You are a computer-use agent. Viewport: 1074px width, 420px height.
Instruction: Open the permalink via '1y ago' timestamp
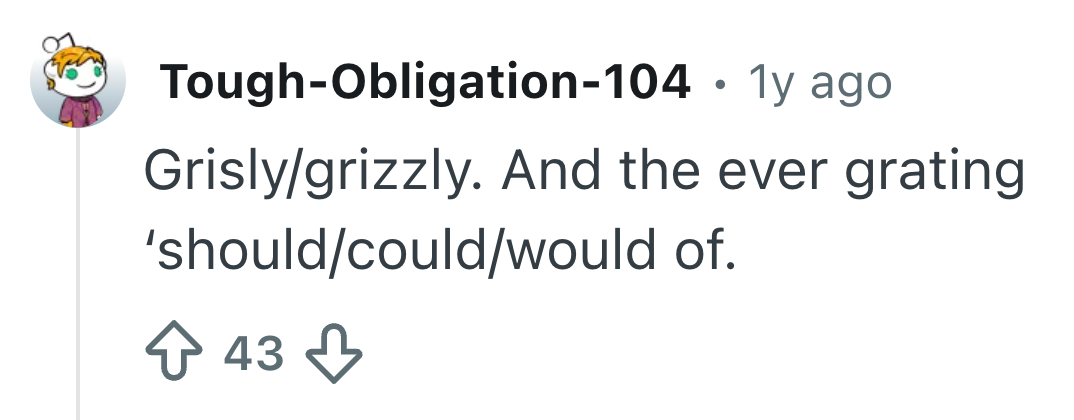pyautogui.click(x=820, y=84)
